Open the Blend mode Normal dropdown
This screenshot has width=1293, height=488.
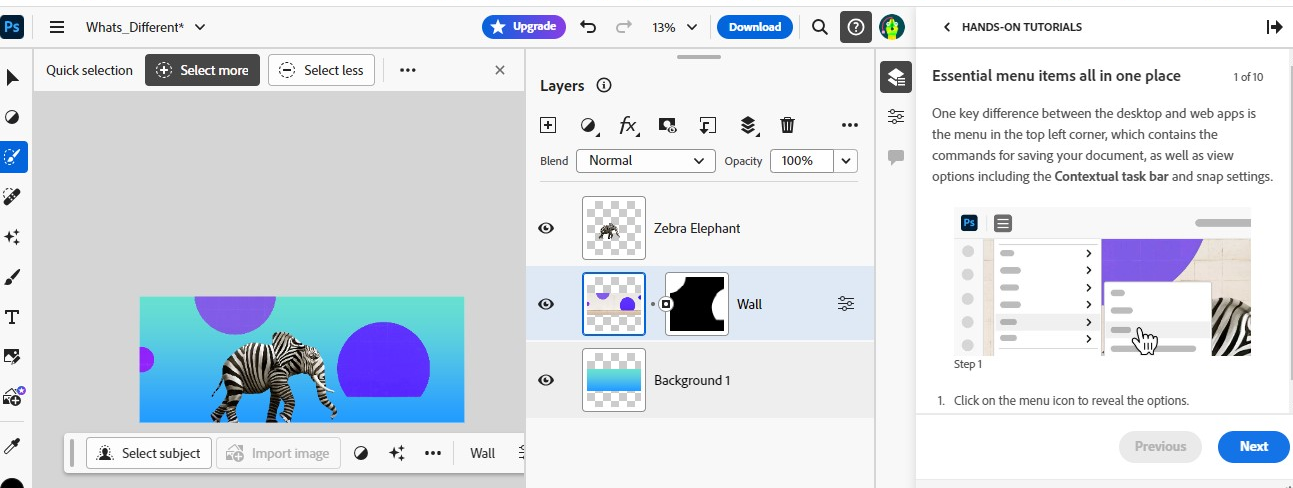point(646,160)
